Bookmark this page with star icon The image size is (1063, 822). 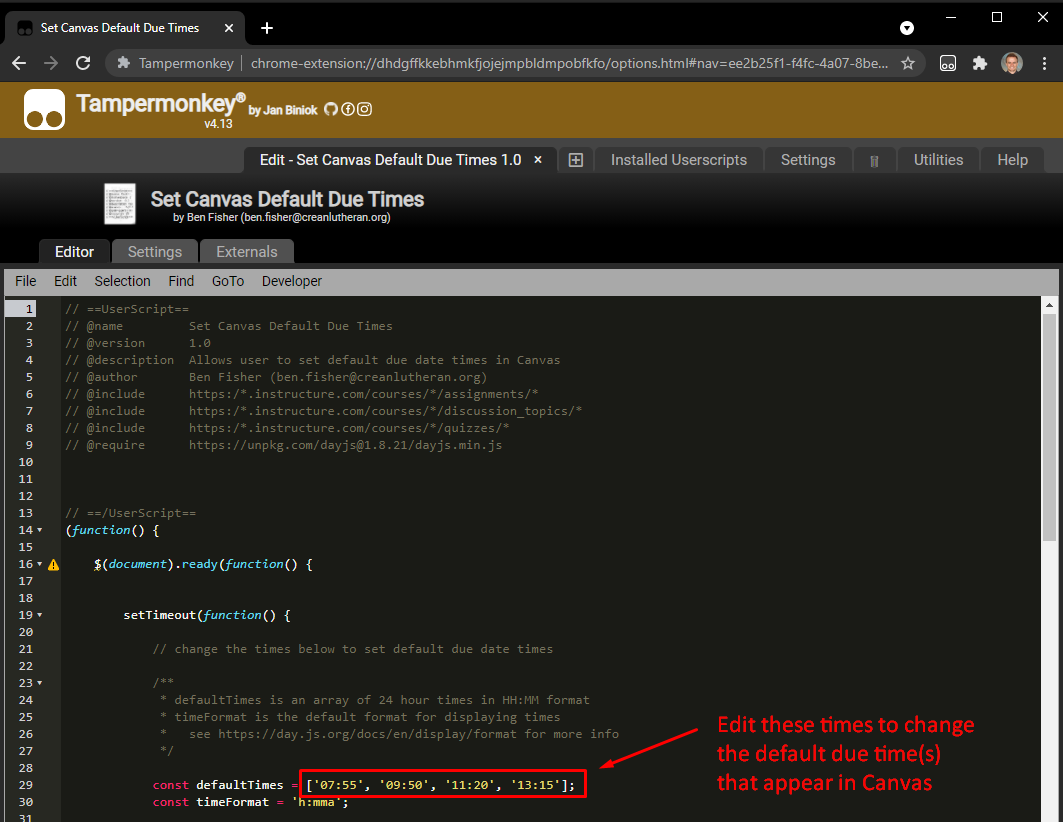[908, 63]
